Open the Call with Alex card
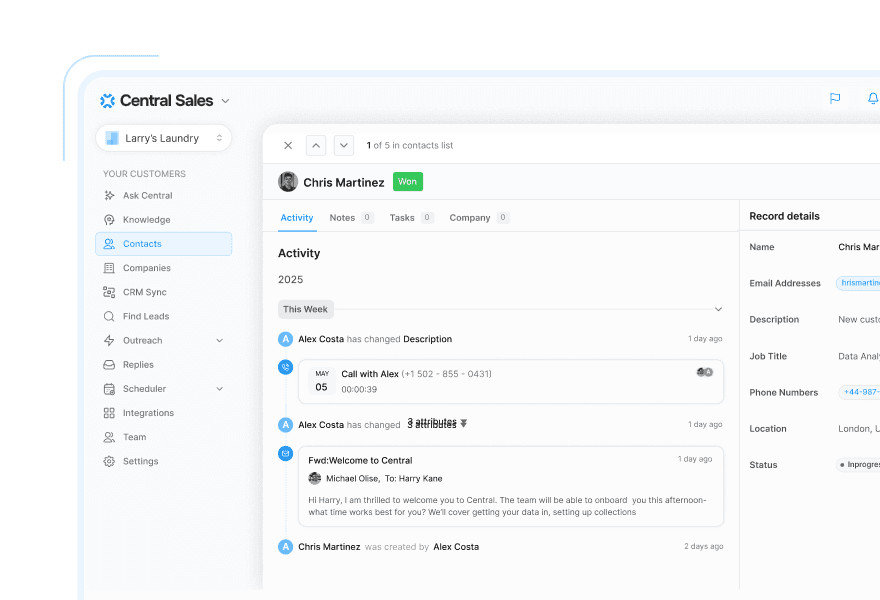 pyautogui.click(x=511, y=382)
